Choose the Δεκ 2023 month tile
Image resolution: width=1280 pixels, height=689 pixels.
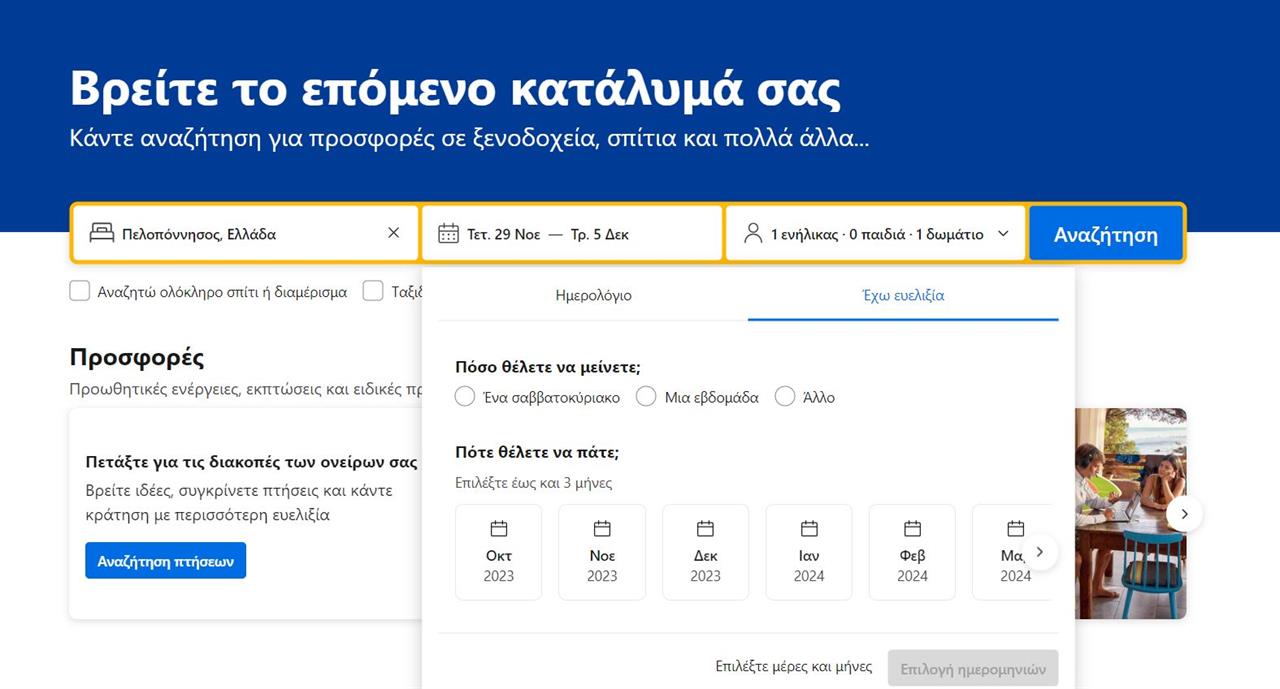[705, 552]
